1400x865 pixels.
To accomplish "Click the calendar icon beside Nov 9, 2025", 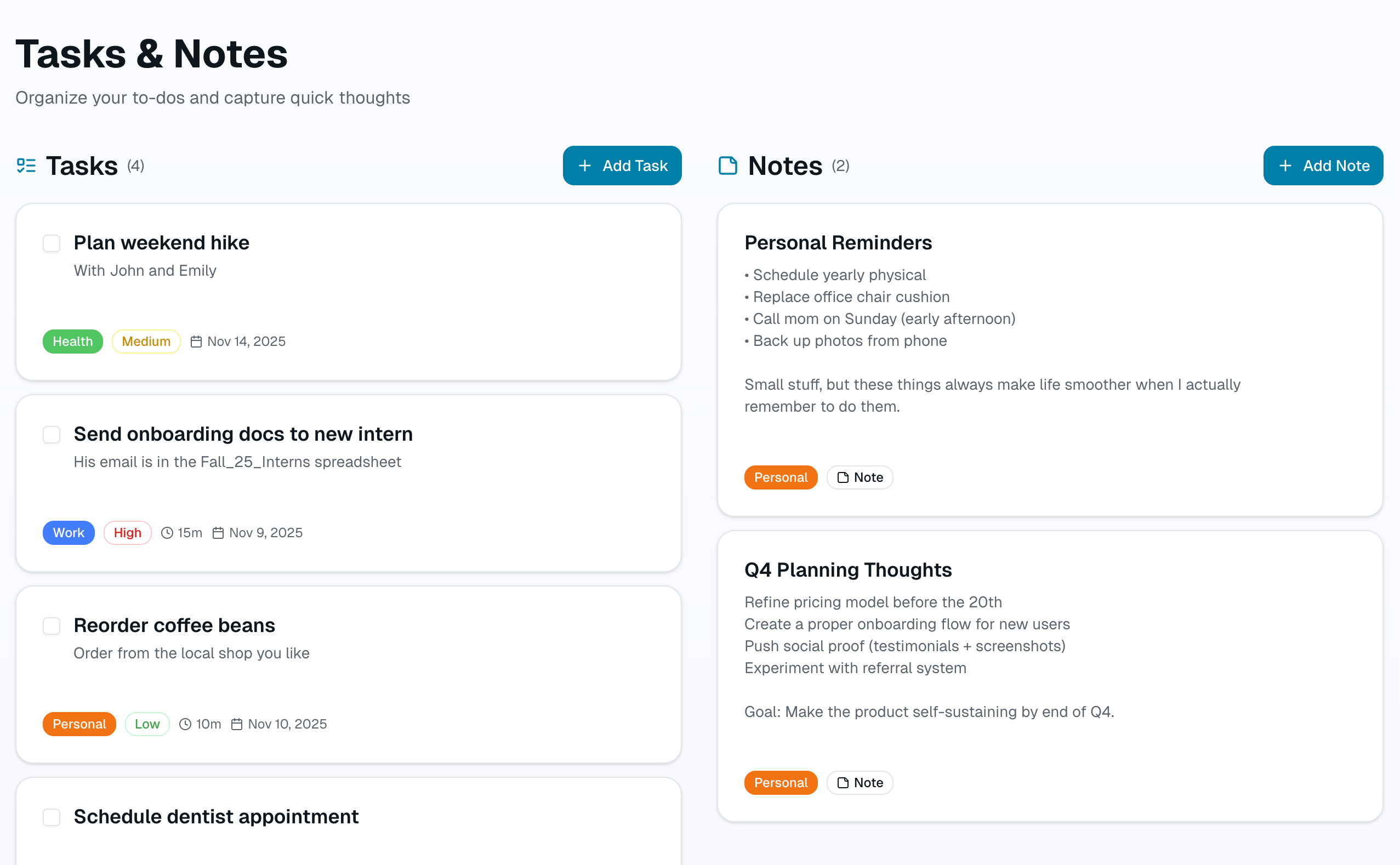I will 218,533.
